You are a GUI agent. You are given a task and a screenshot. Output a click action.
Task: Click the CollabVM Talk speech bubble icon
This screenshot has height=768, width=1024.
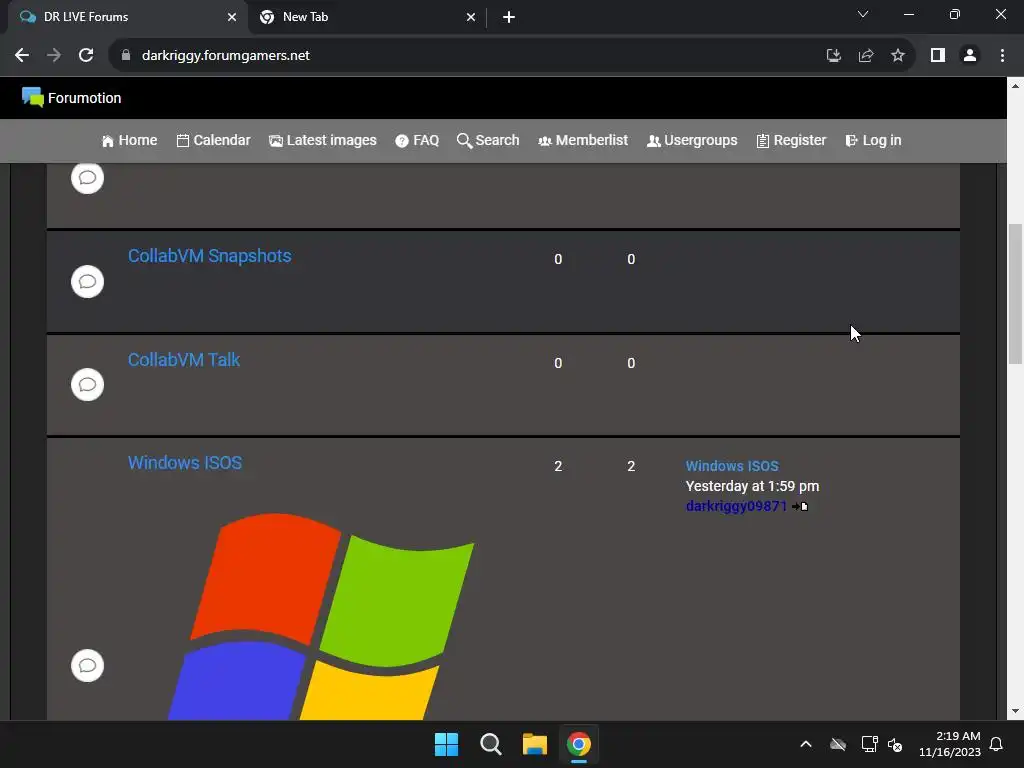[x=88, y=385]
